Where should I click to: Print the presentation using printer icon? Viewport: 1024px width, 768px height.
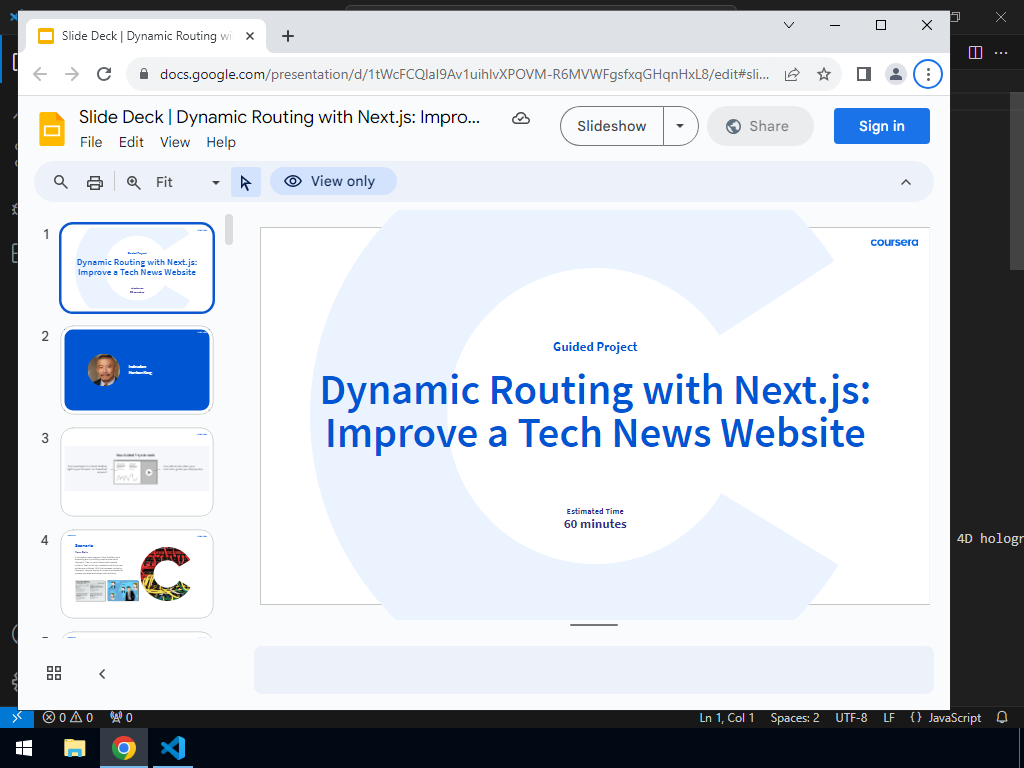click(95, 182)
